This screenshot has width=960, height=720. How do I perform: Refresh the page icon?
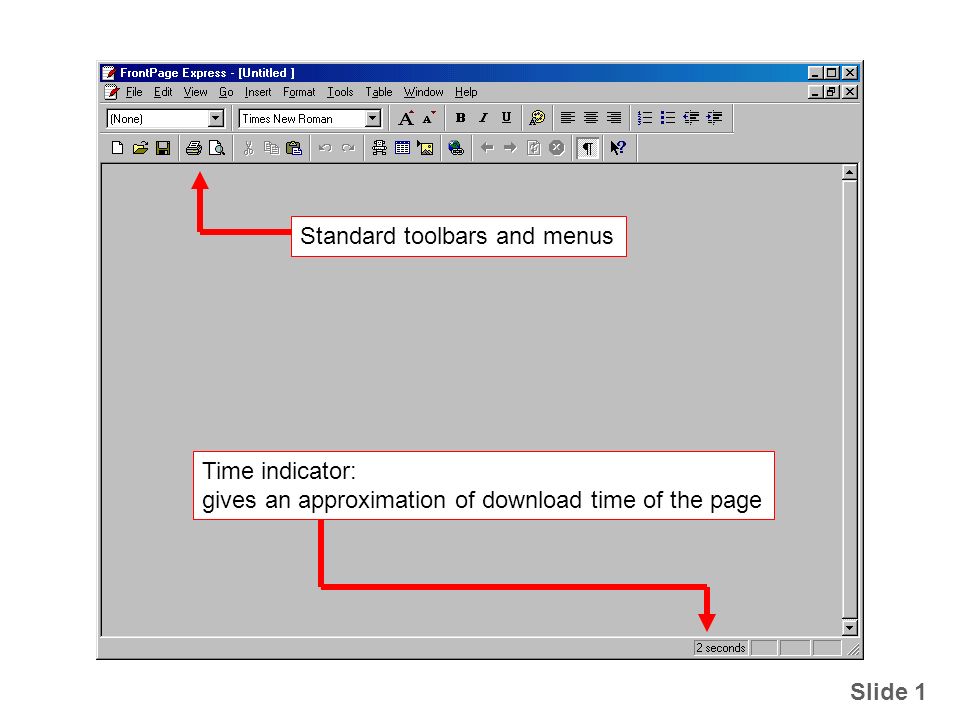pos(534,148)
